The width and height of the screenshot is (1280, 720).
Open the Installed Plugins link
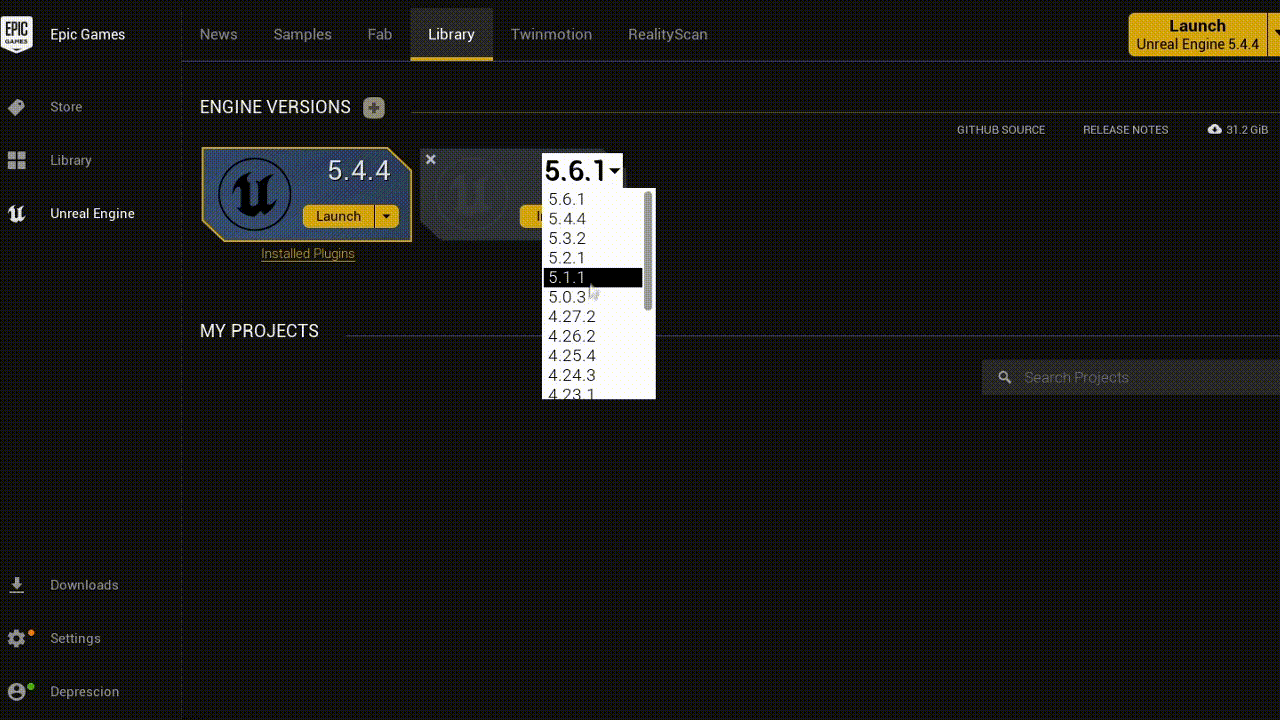pos(308,253)
